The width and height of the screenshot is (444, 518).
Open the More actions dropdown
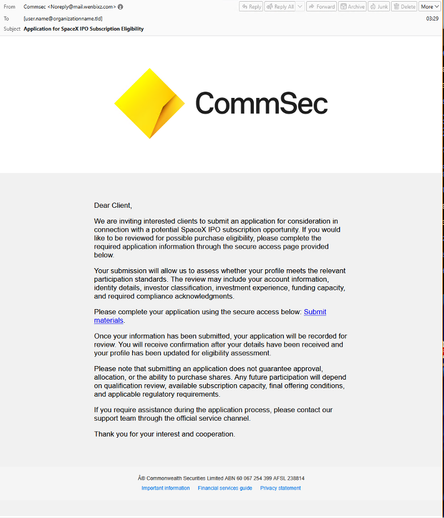(x=430, y=7)
